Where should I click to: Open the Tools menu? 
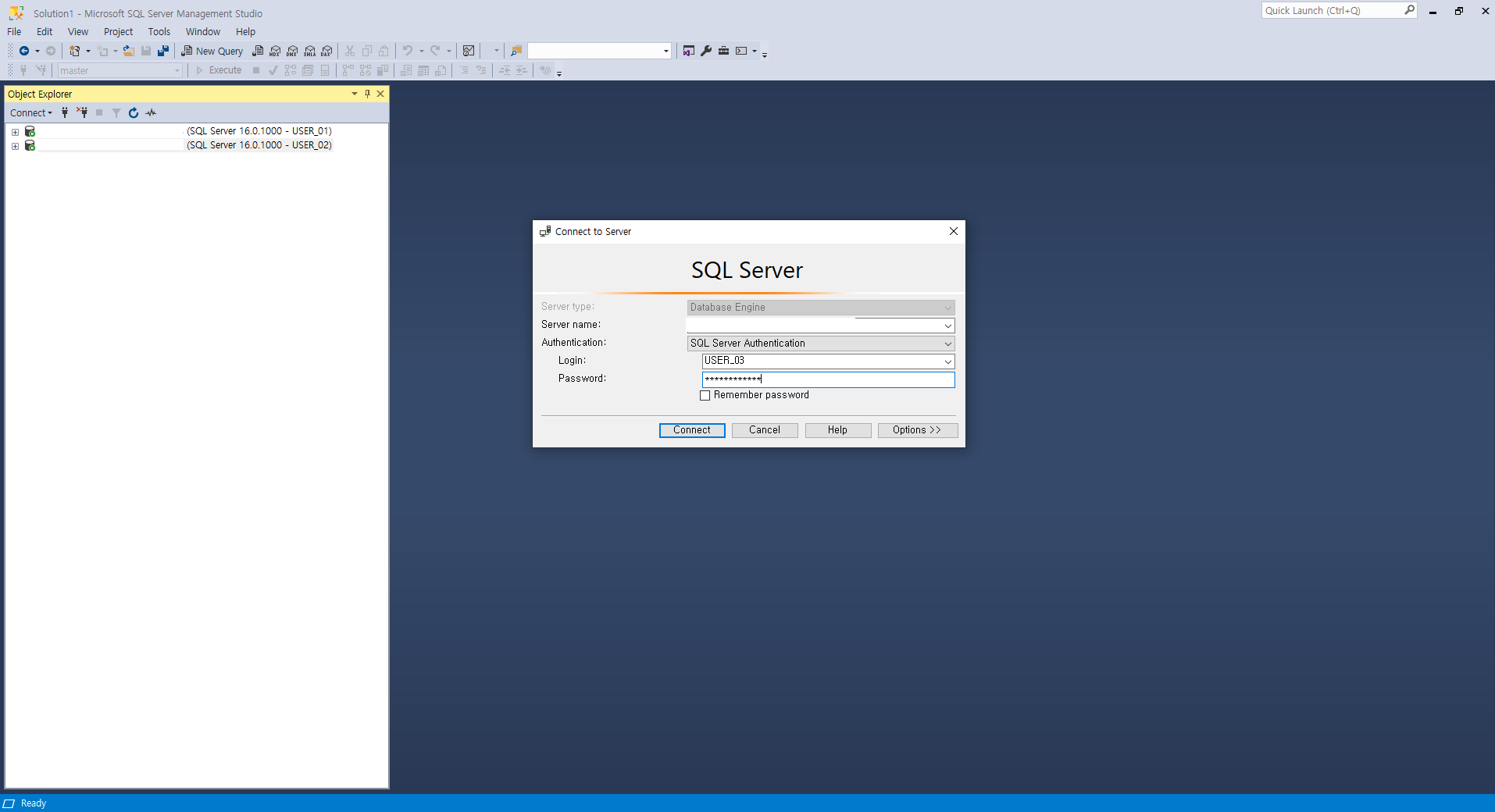159,32
